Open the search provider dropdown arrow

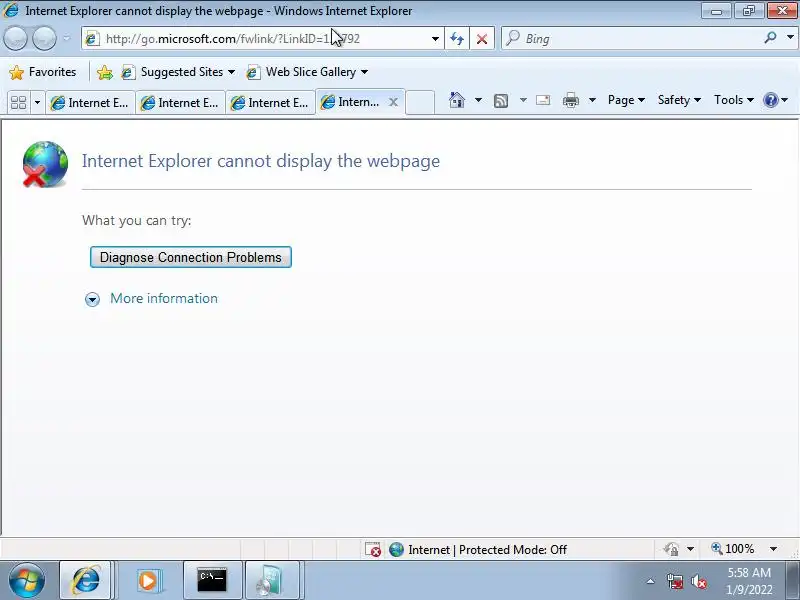(x=790, y=38)
